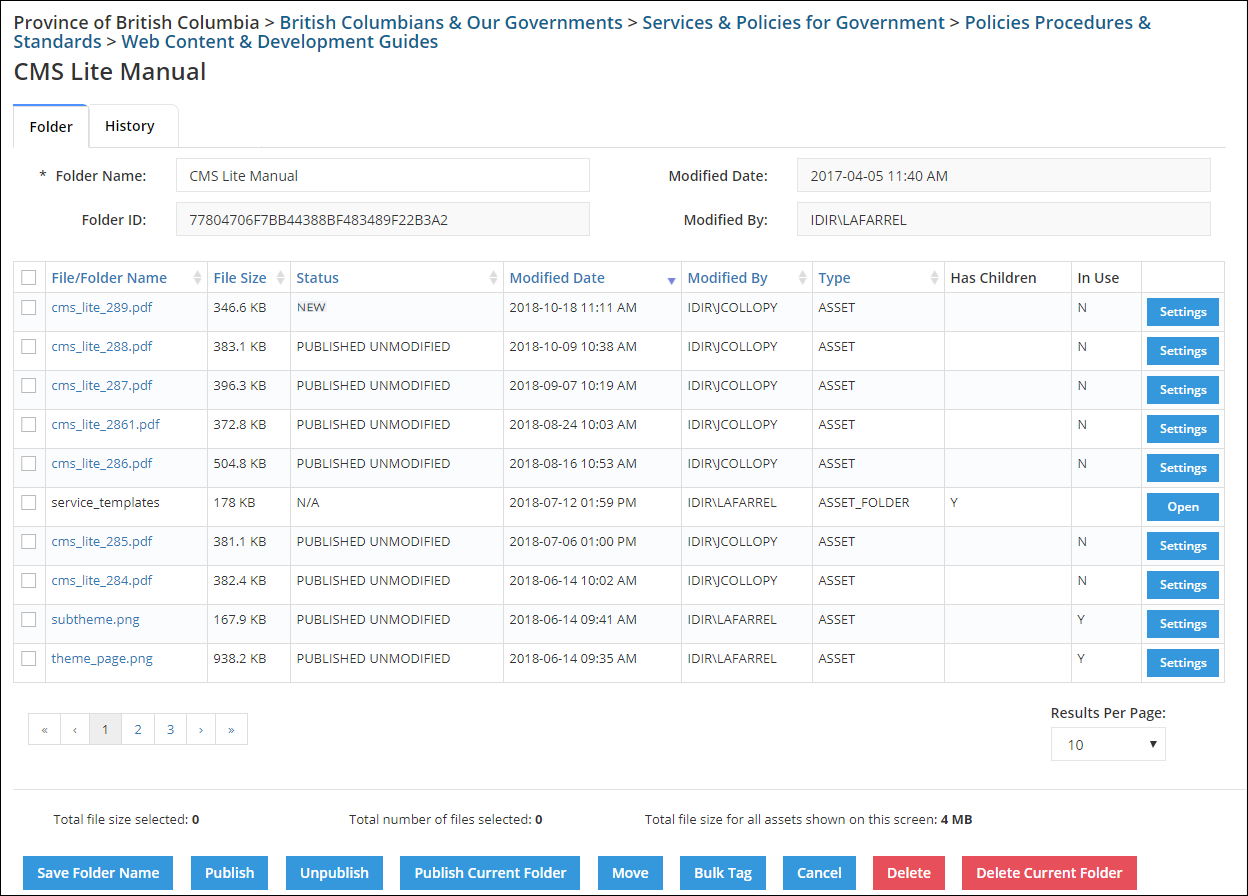The width and height of the screenshot is (1248, 896).
Task: Click Open for the service_templates folder
Action: (x=1183, y=507)
